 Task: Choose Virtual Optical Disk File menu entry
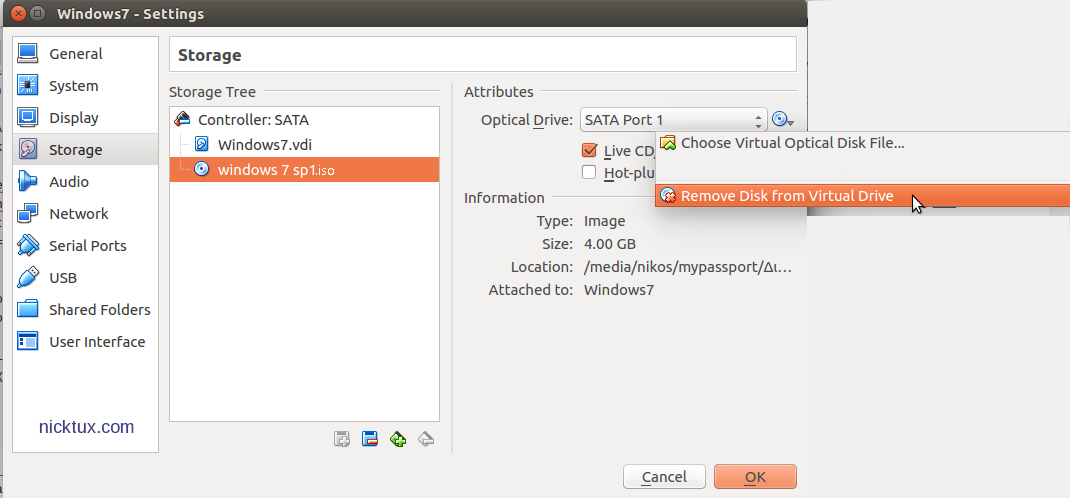[x=791, y=143]
